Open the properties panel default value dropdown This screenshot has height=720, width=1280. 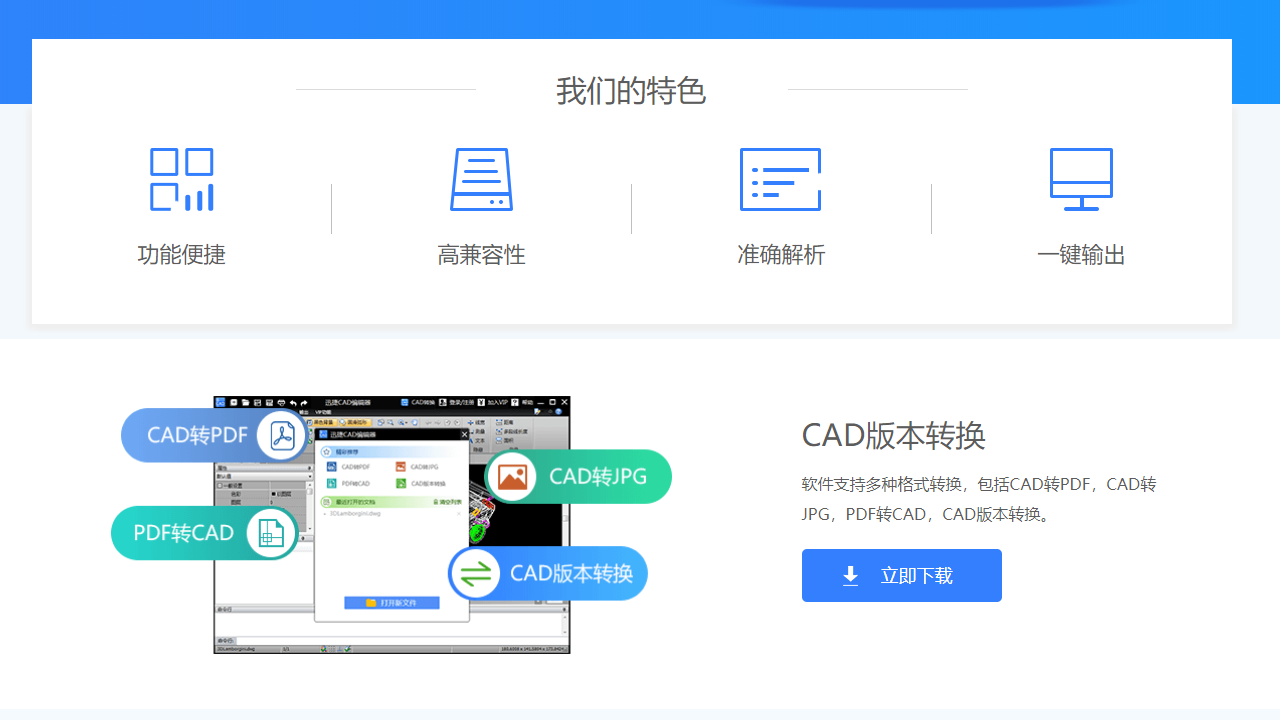click(x=310, y=477)
